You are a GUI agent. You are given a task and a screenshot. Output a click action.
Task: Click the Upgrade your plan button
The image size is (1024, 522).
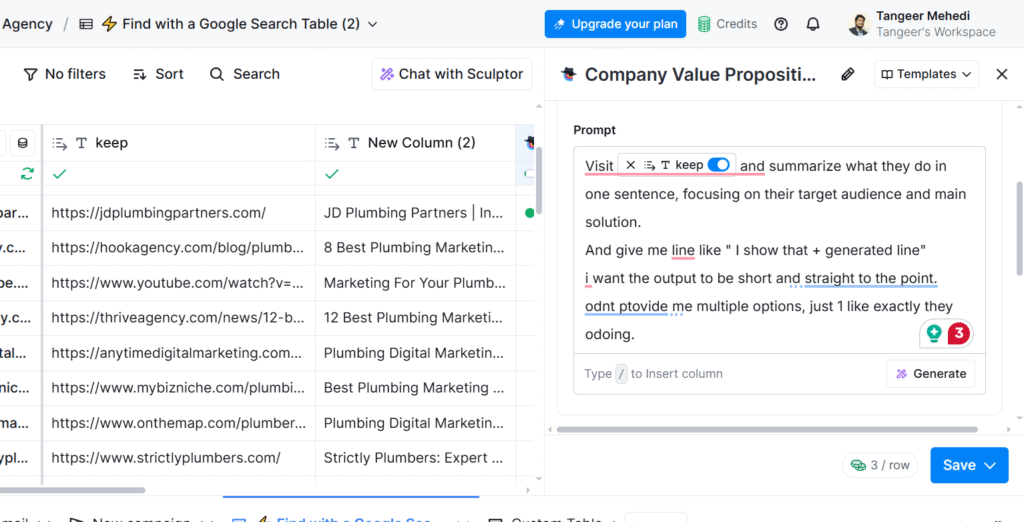615,24
